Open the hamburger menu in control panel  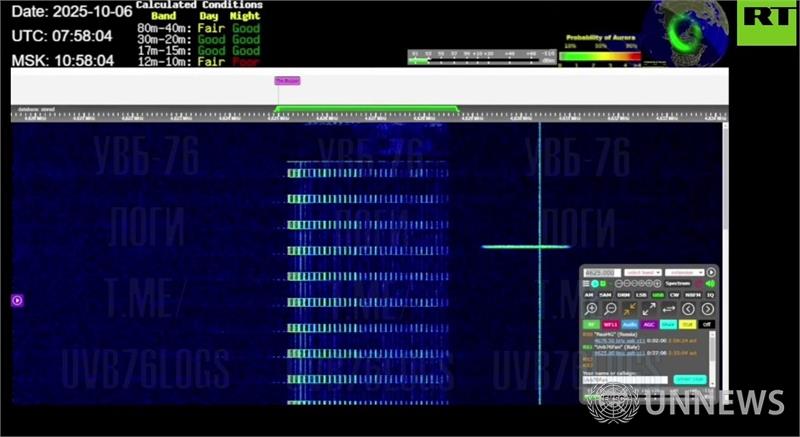(x=586, y=284)
